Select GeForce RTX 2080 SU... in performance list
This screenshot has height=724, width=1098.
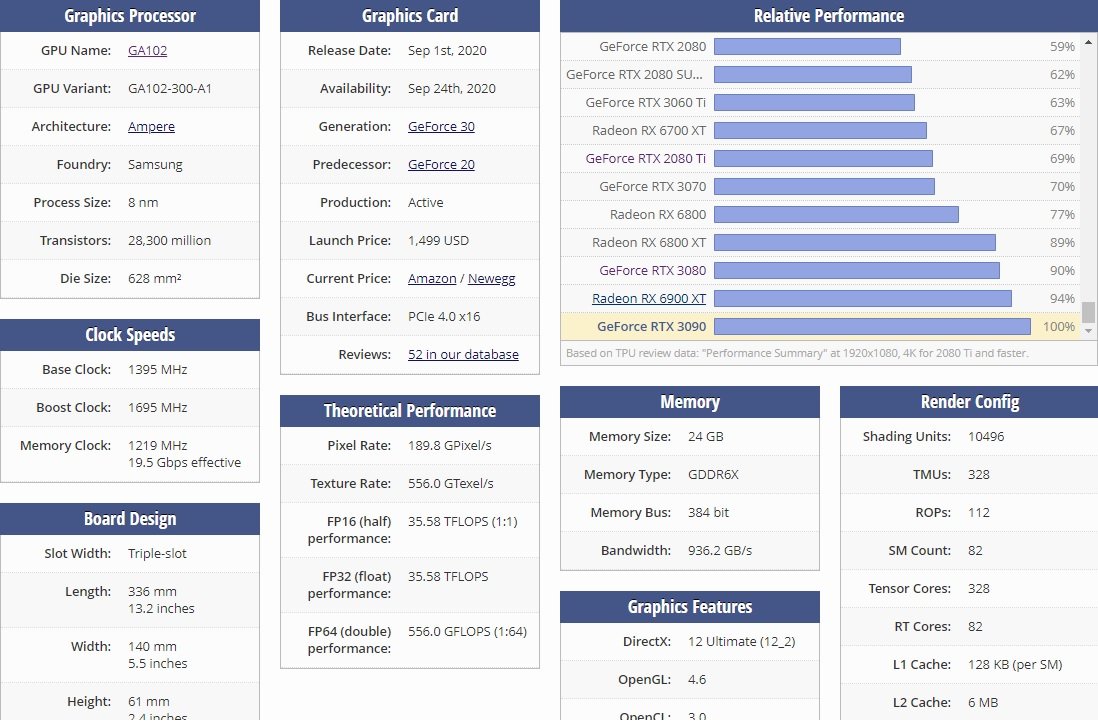(x=634, y=74)
